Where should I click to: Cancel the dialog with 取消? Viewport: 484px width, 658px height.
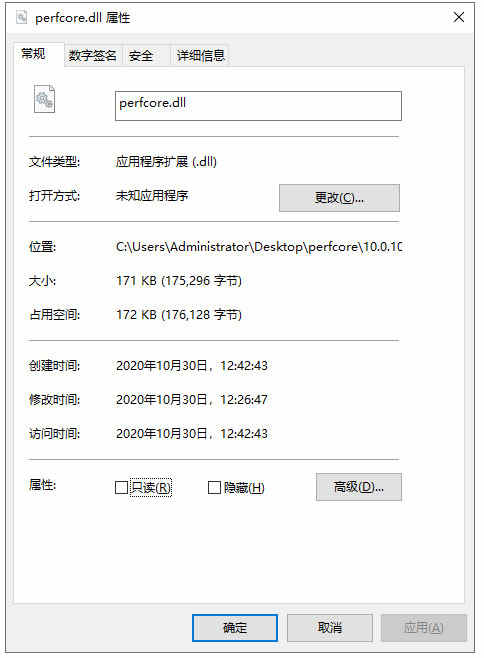(x=330, y=628)
